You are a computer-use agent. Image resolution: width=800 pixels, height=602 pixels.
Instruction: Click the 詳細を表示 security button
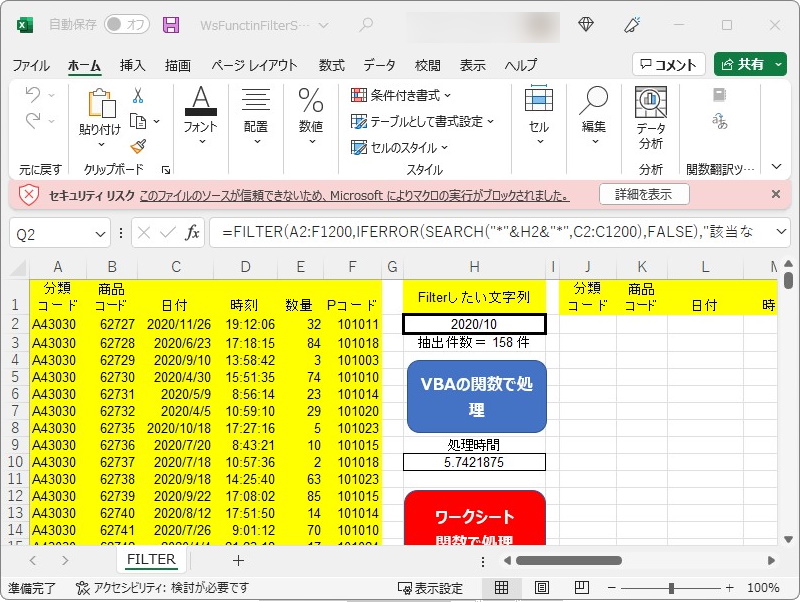tap(645, 196)
